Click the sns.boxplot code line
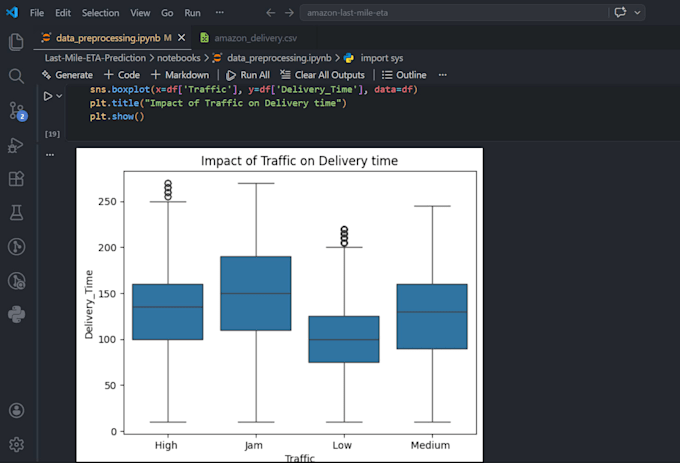The width and height of the screenshot is (680, 463). click(x=254, y=90)
